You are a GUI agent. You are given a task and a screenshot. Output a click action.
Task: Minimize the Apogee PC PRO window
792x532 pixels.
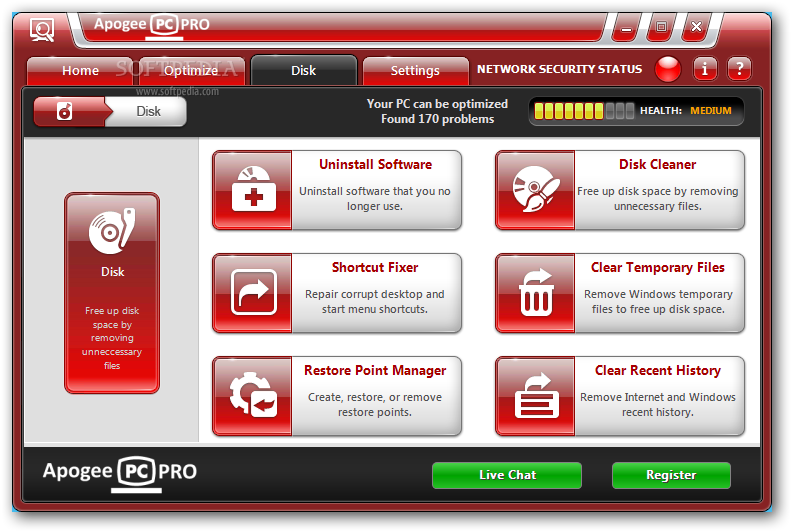pos(626,28)
